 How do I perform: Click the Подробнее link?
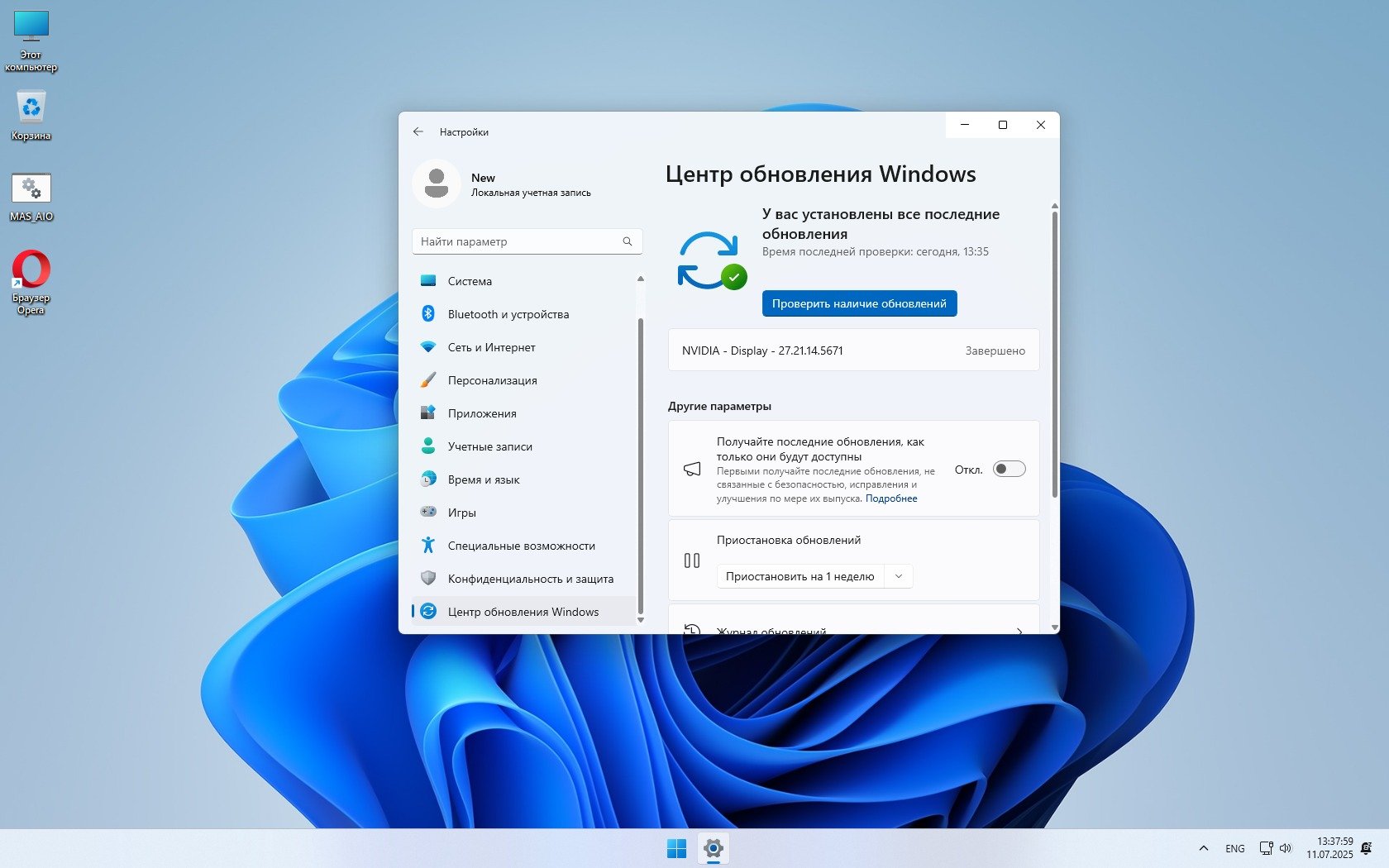click(891, 498)
